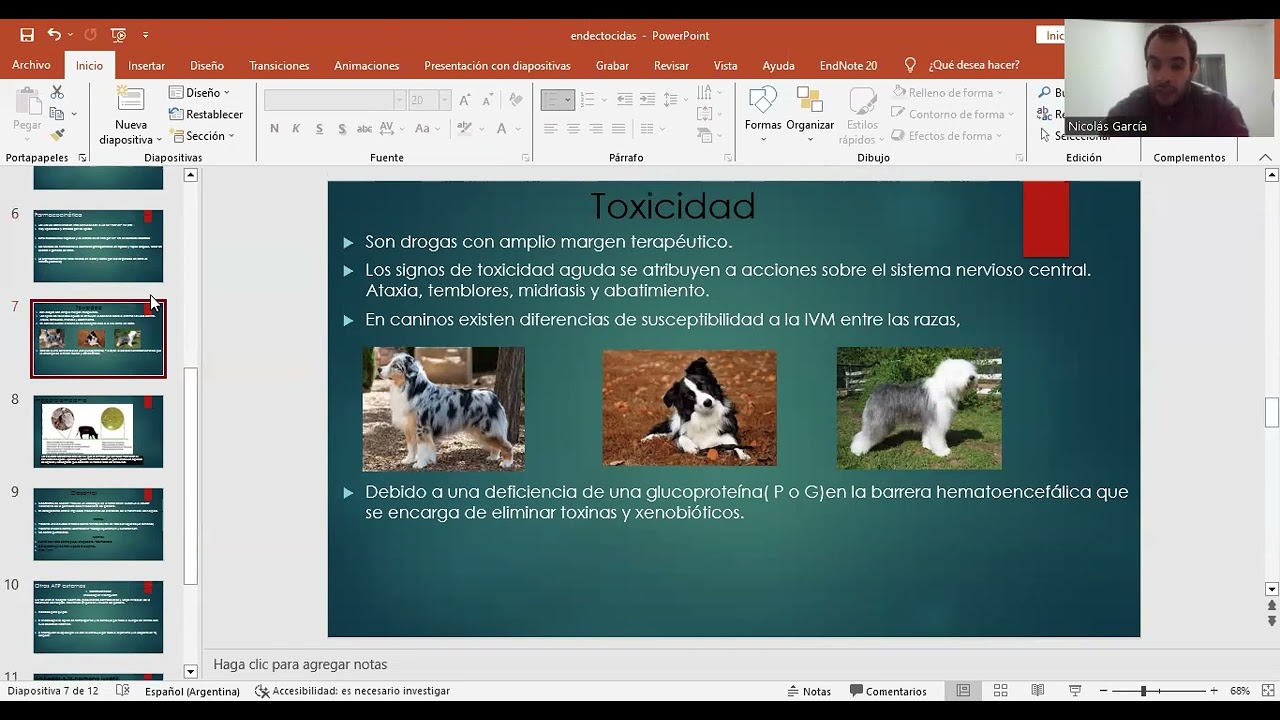Screen dimensions: 1280x720
Task: Collapse the ribbon chevron
Action: [x=1265, y=158]
